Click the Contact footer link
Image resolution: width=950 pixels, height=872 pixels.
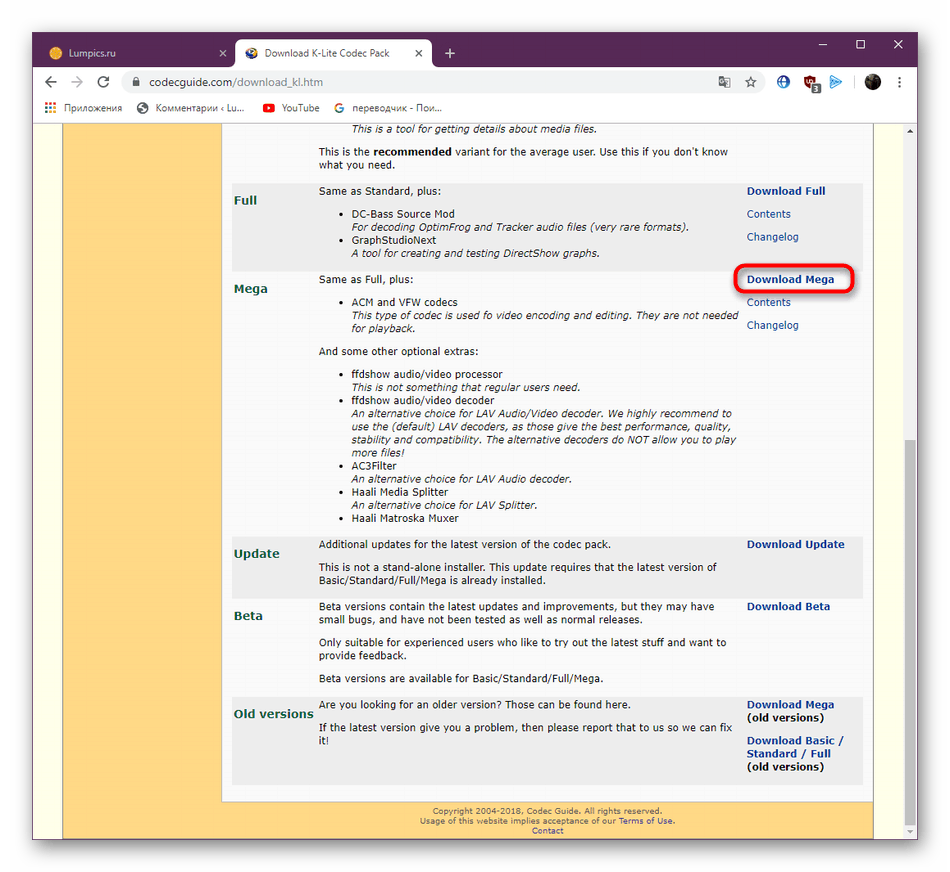tap(548, 831)
